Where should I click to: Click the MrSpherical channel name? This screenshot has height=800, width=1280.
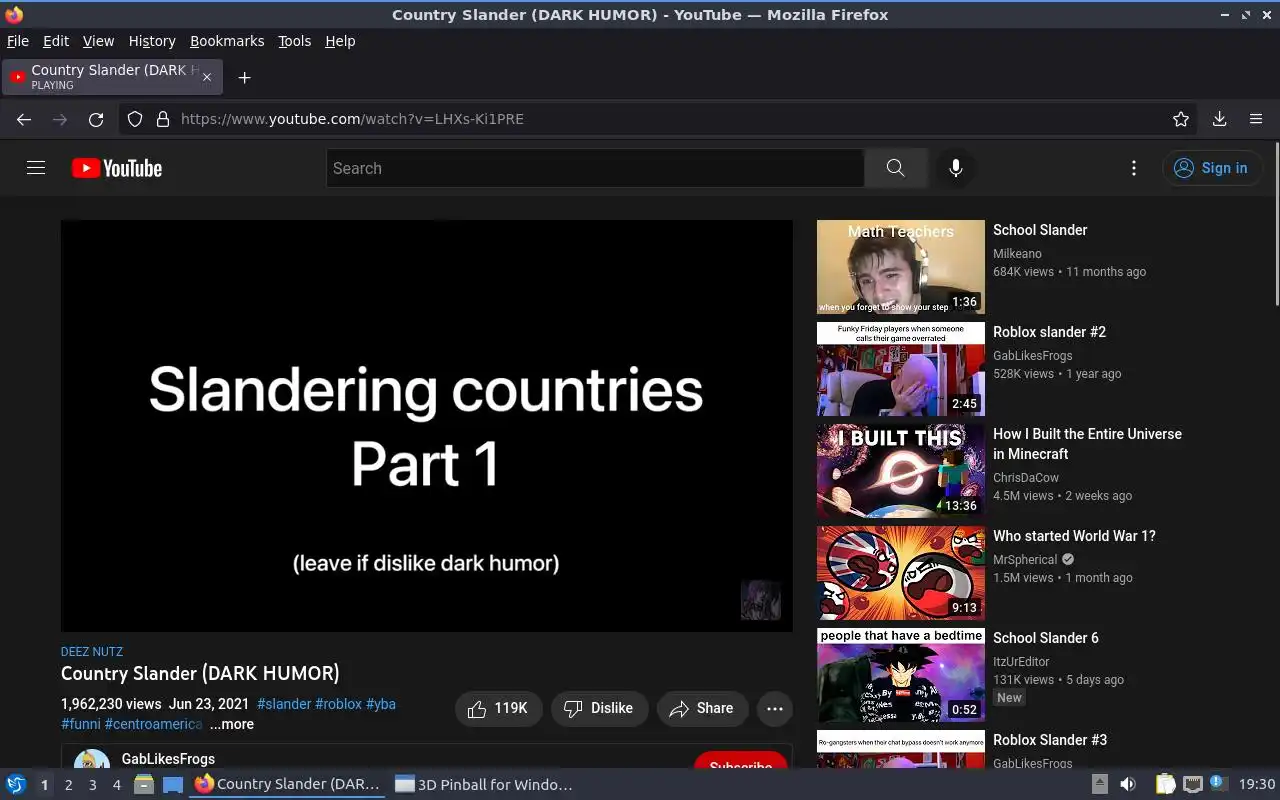[1025, 560]
